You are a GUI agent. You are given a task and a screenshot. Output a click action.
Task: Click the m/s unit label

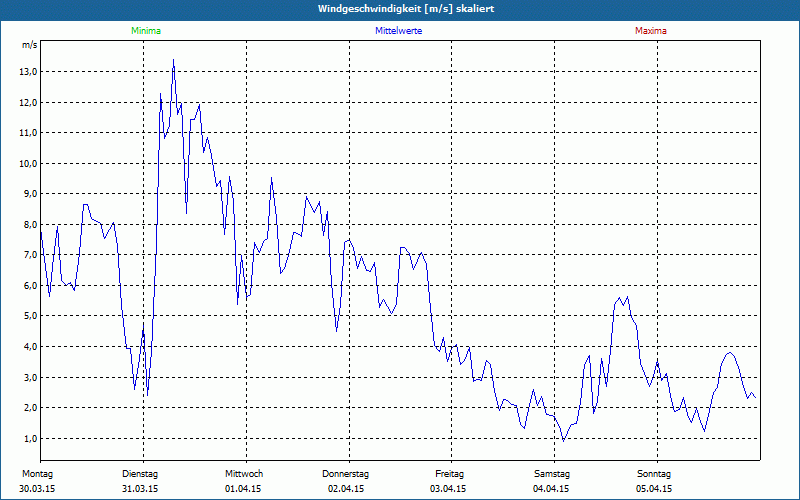29,45
